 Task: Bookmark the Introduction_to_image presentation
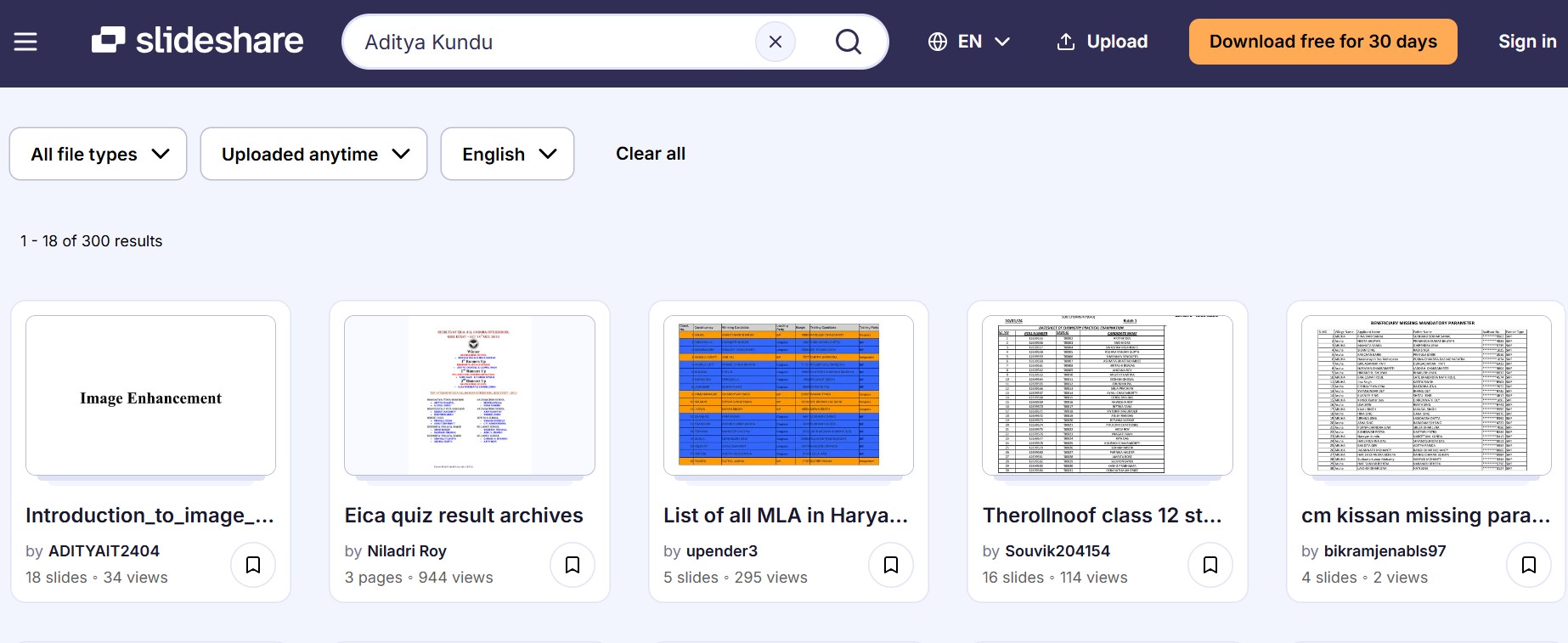[253, 565]
